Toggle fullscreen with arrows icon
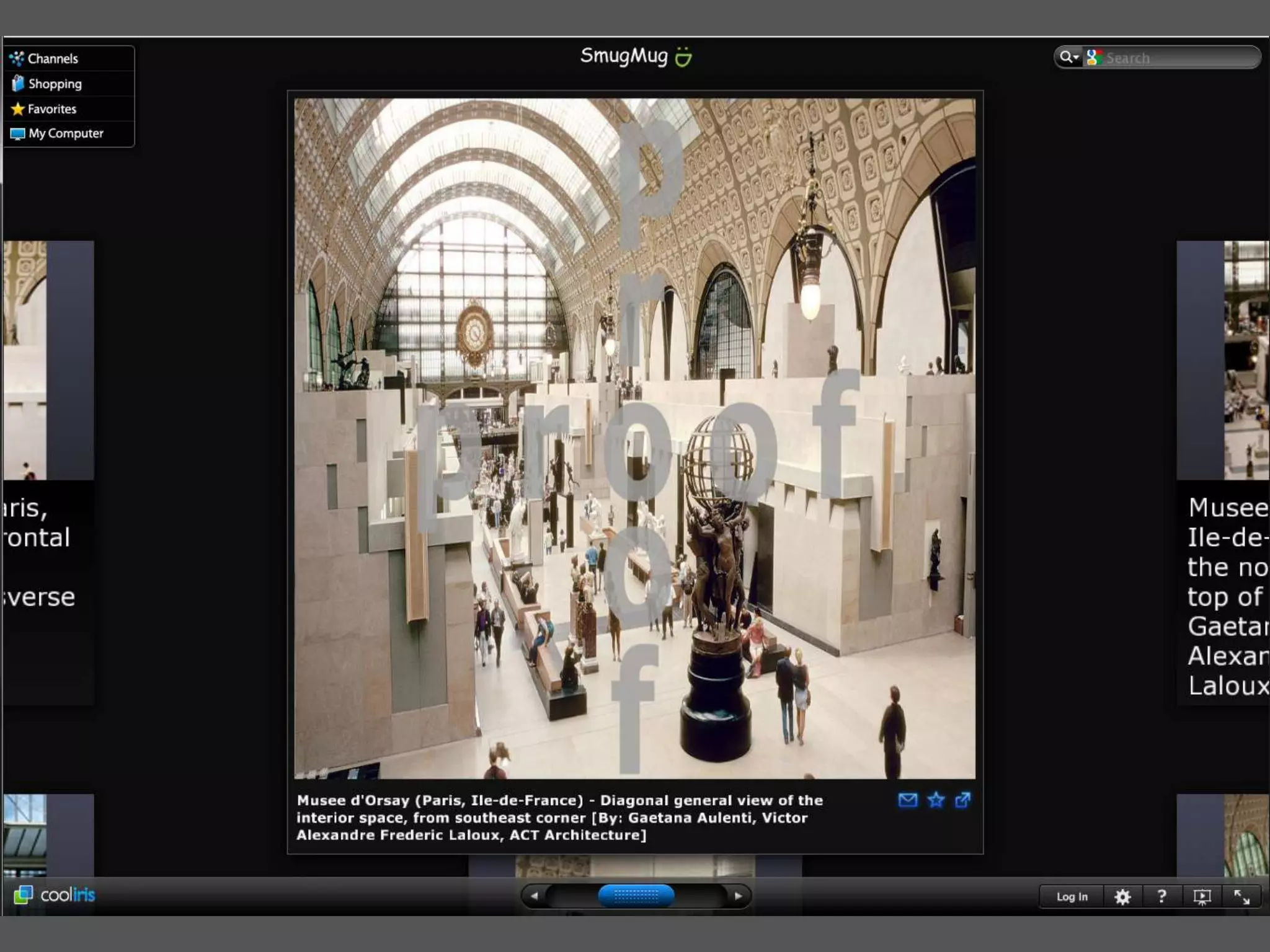1270x952 pixels. (1241, 897)
